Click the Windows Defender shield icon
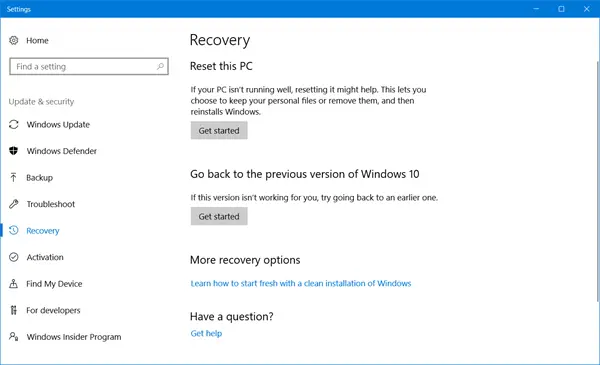Viewport: 600px width, 365px height. tap(14, 151)
